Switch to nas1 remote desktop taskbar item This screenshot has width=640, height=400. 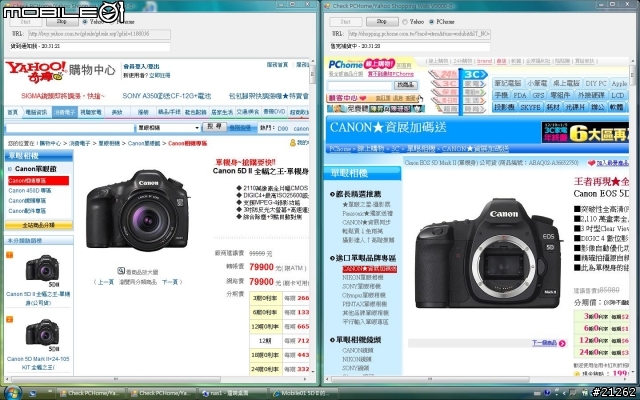231,393
